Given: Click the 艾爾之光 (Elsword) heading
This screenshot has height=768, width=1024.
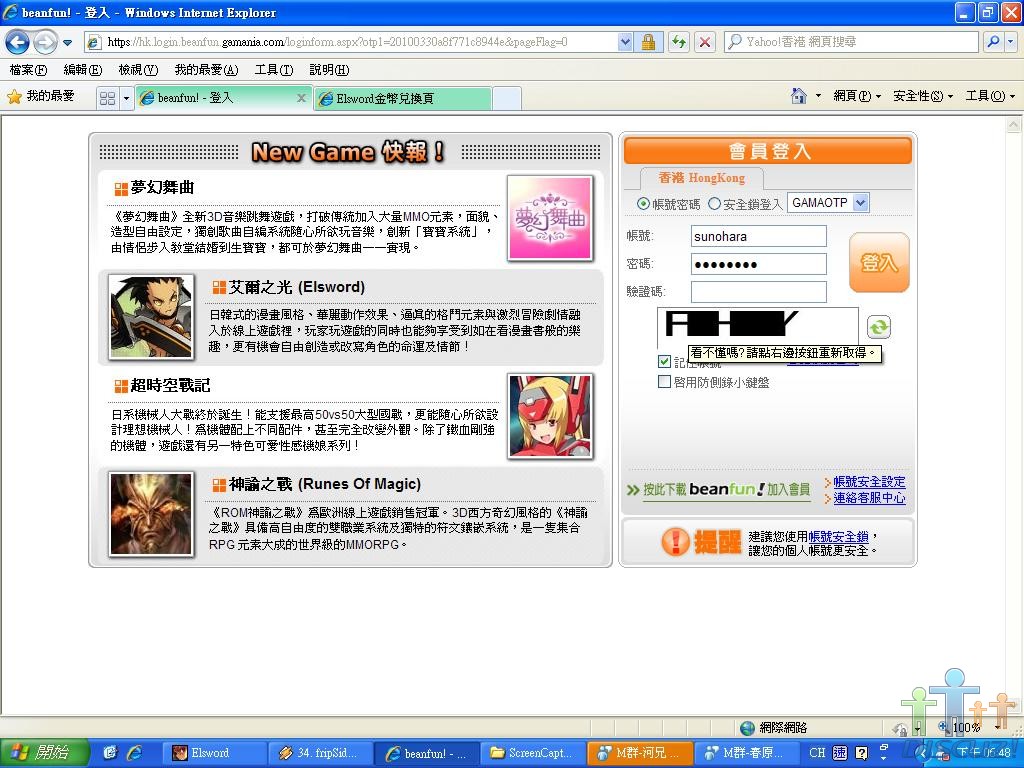Looking at the screenshot, I should 296,287.
